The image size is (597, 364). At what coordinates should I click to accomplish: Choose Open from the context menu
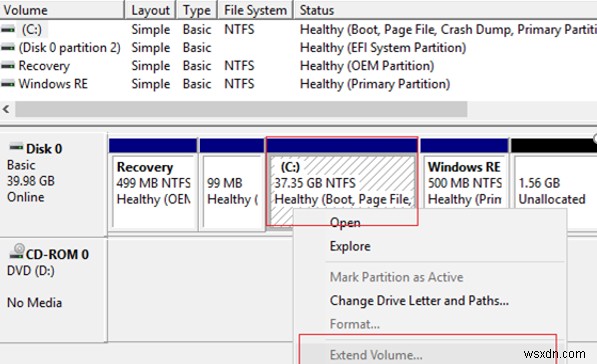click(345, 222)
